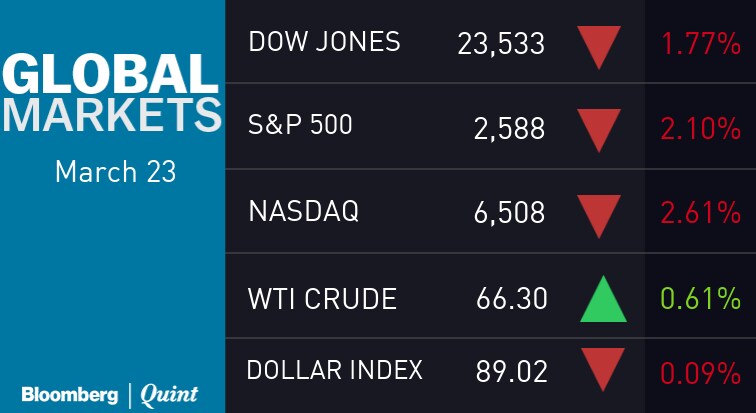The width and height of the screenshot is (756, 413).
Task: Select the green 0.61% crude change
Action: click(700, 299)
